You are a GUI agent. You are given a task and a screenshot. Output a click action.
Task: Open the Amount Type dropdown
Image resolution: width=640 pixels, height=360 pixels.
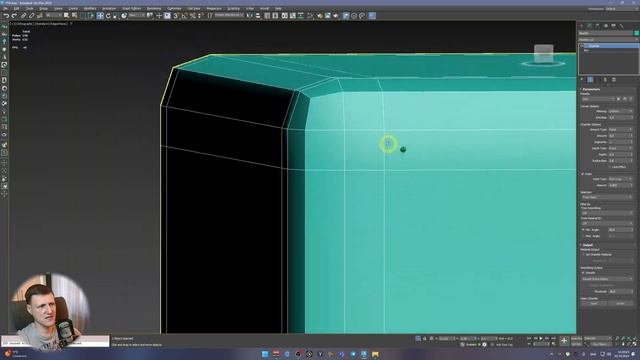pos(620,129)
